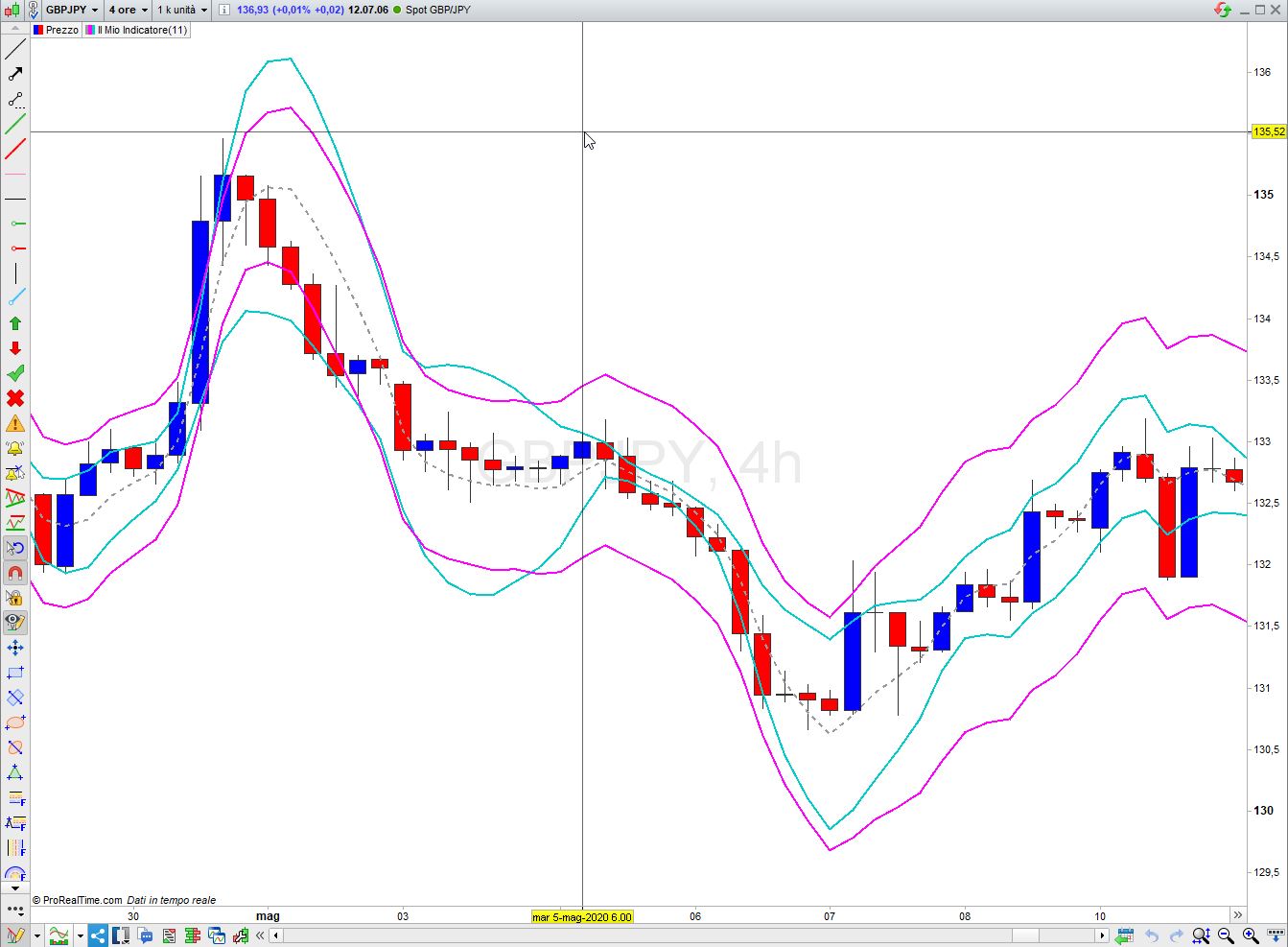Click the zoom out magnifier

[x=1226, y=935]
